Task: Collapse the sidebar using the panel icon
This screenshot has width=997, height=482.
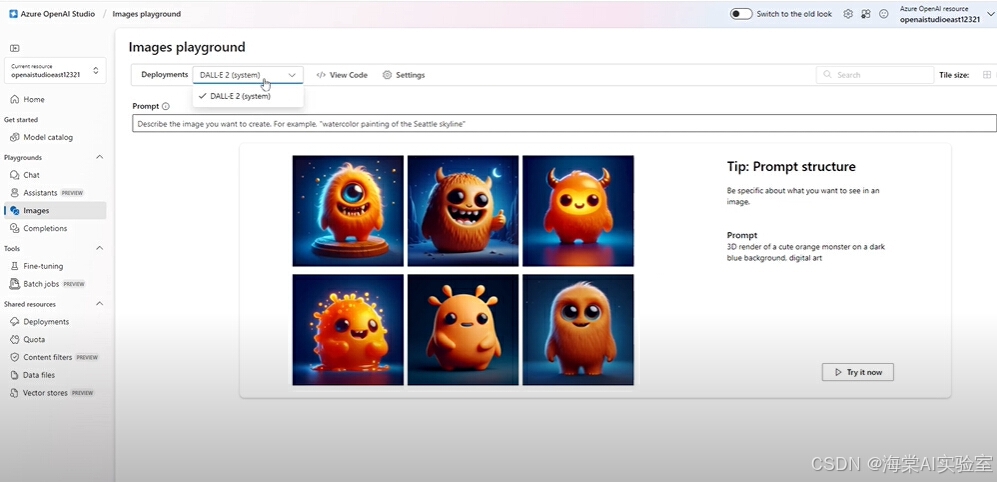Action: [15, 48]
